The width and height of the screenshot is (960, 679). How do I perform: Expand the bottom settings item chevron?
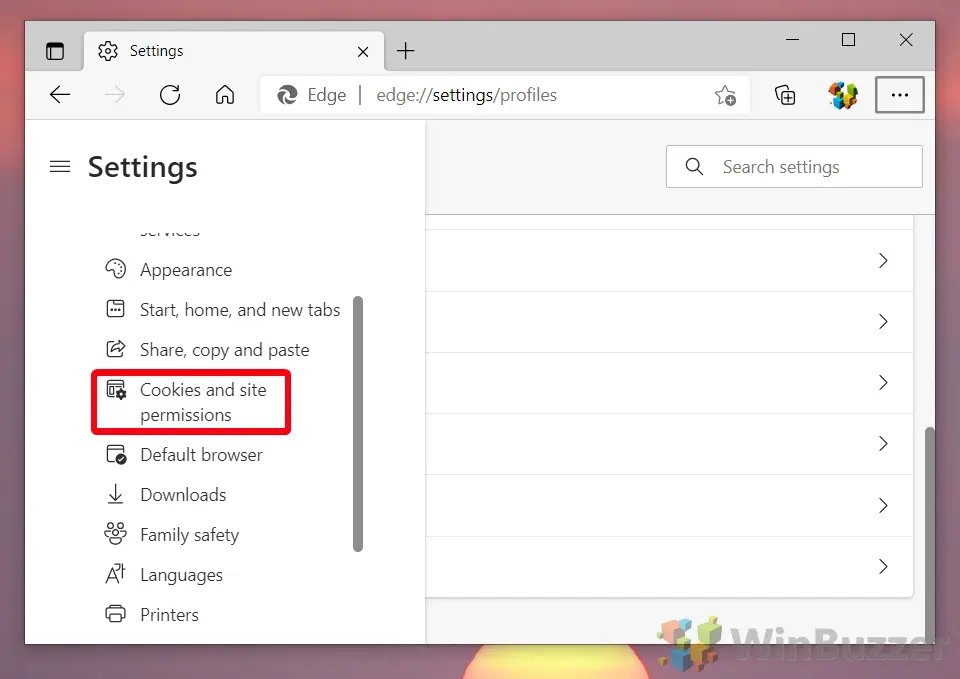coord(882,567)
